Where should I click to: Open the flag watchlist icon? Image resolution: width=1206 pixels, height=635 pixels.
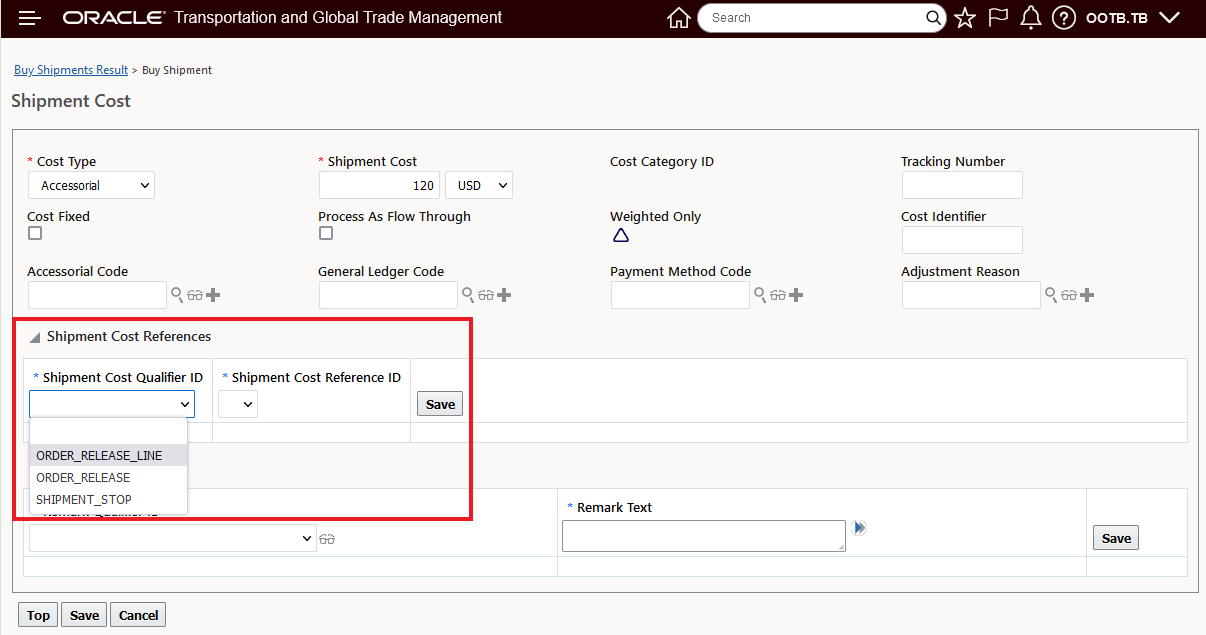(x=998, y=18)
